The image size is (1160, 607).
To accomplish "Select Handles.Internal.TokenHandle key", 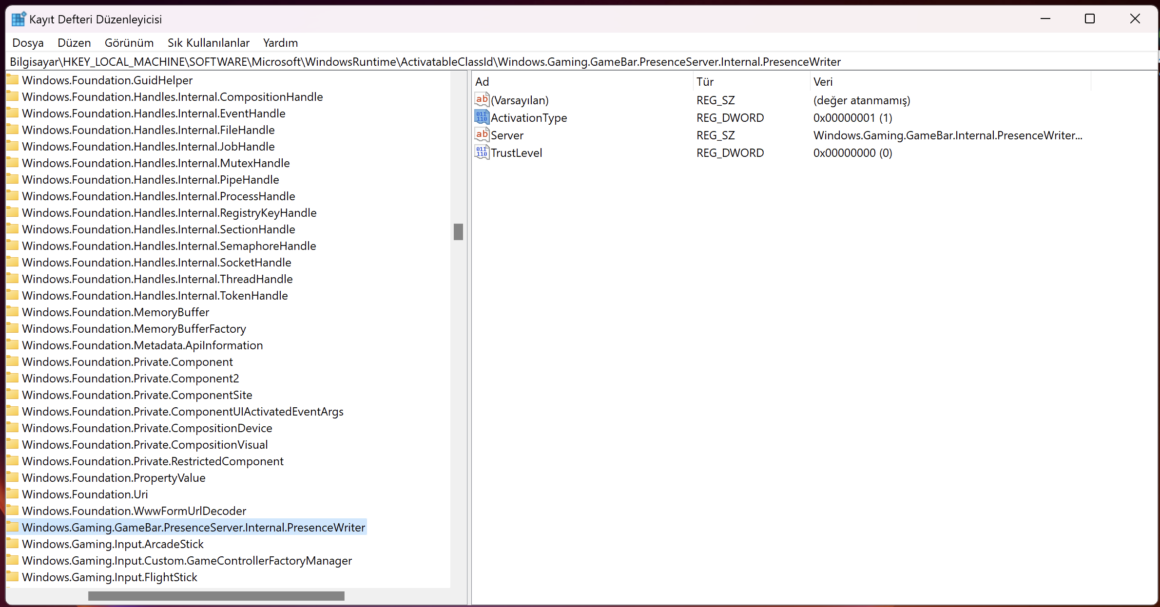I will pyautogui.click(x=155, y=295).
